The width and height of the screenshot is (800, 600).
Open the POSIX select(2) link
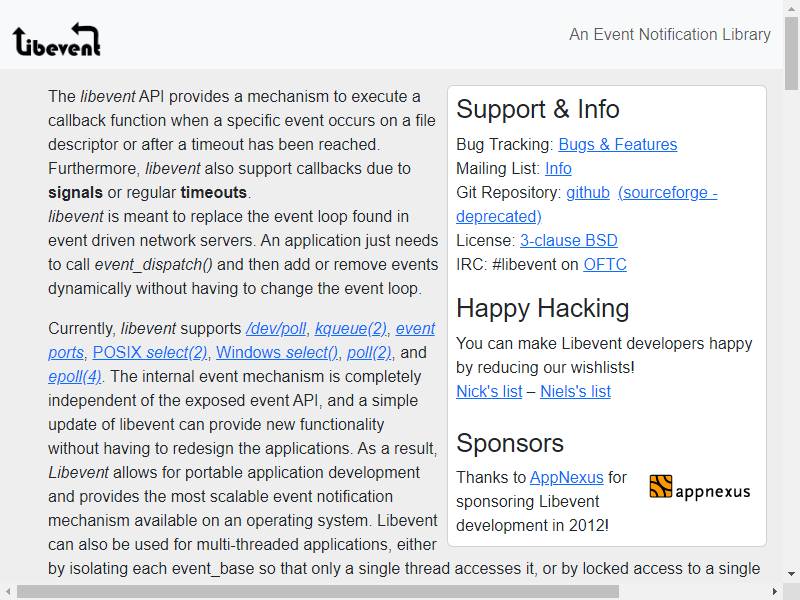[x=150, y=353]
